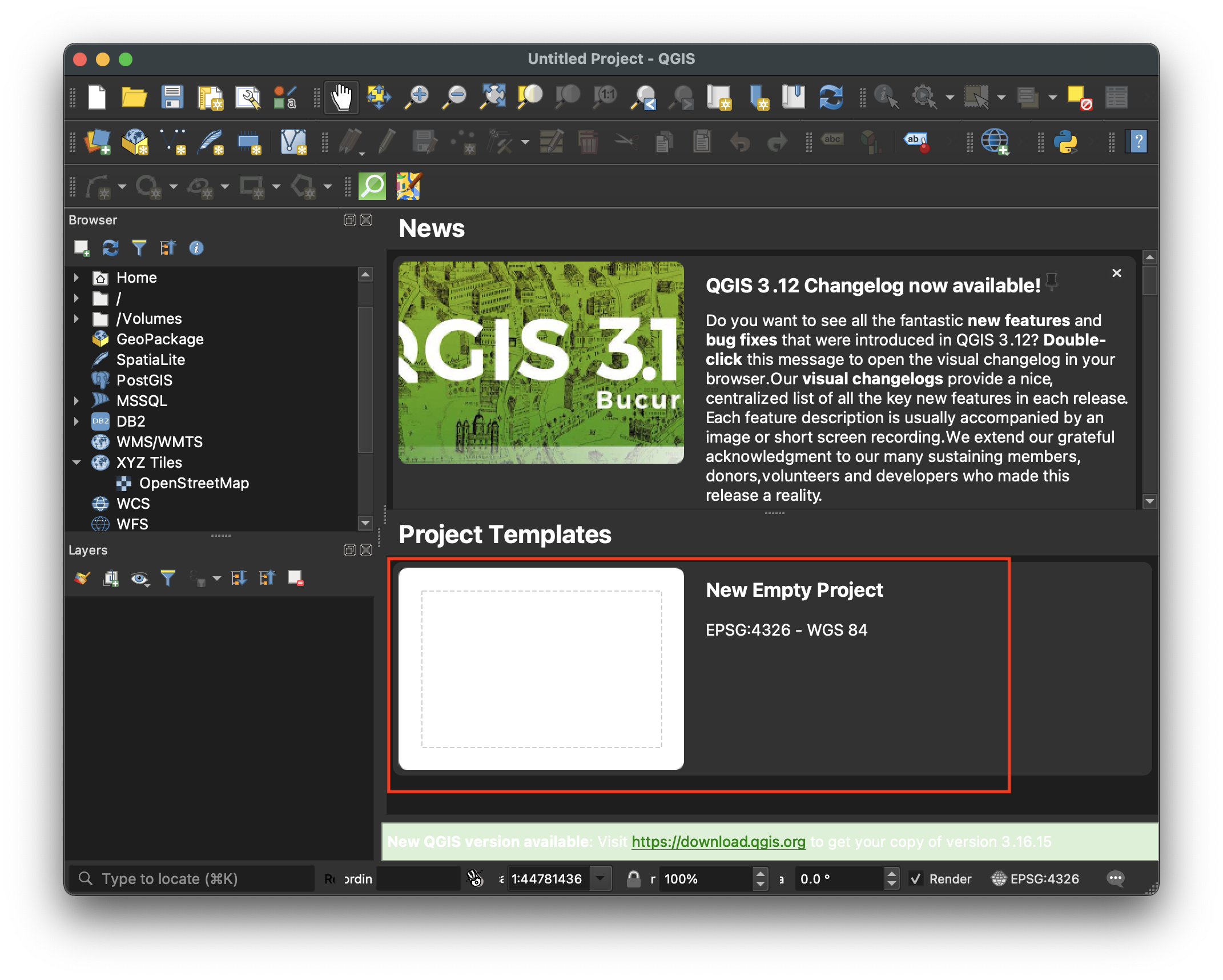Expand the MSSQL tree node

[77, 401]
